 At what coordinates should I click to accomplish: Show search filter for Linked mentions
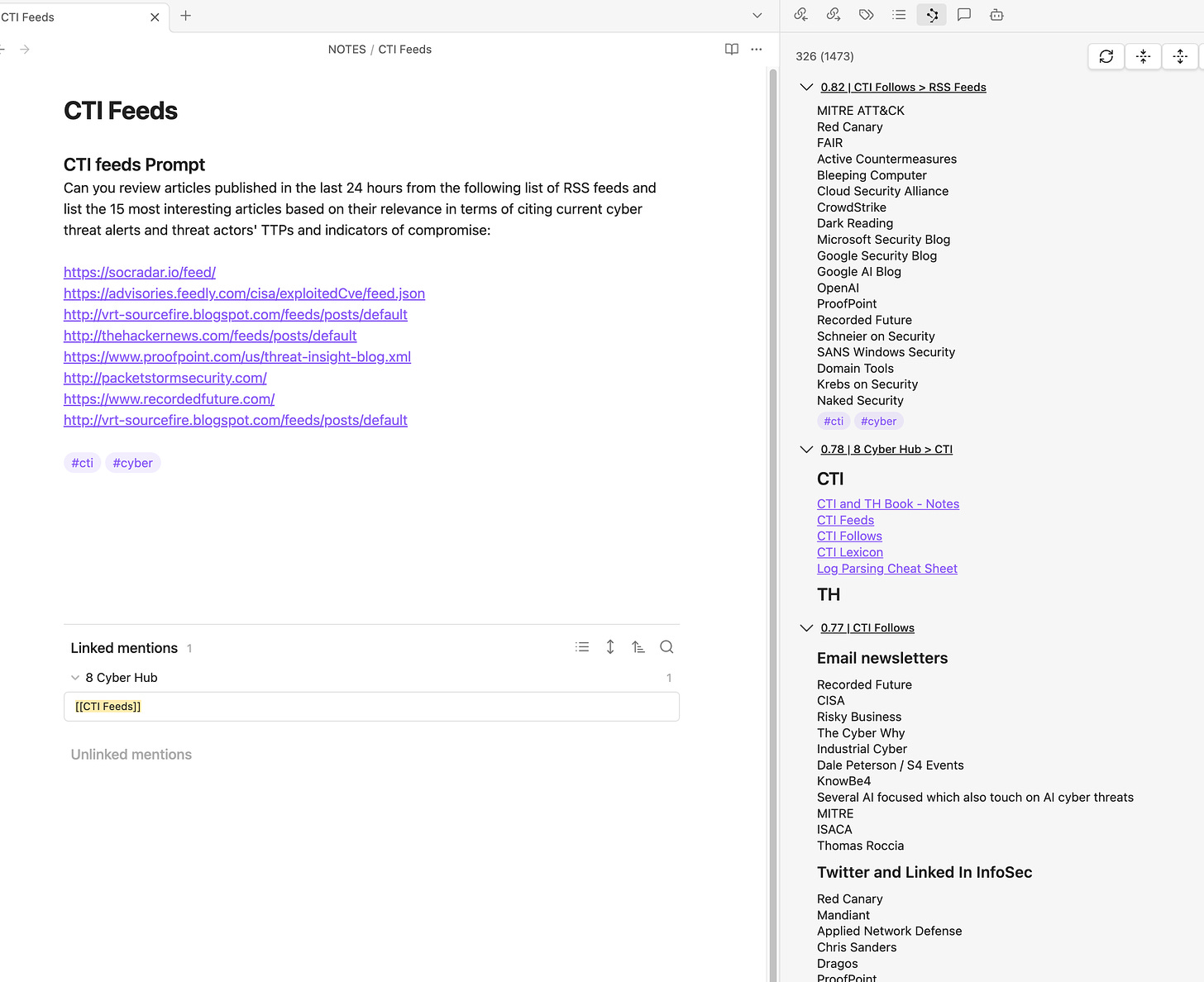(666, 647)
